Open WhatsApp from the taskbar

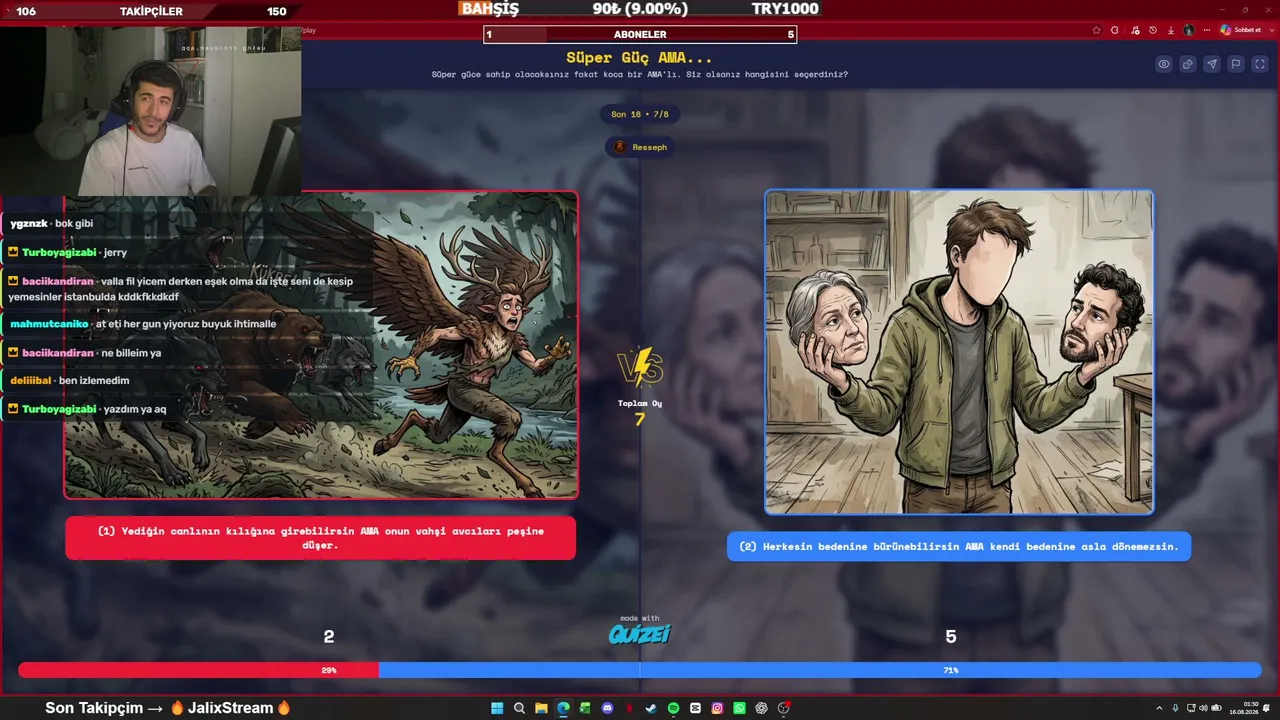coord(739,708)
